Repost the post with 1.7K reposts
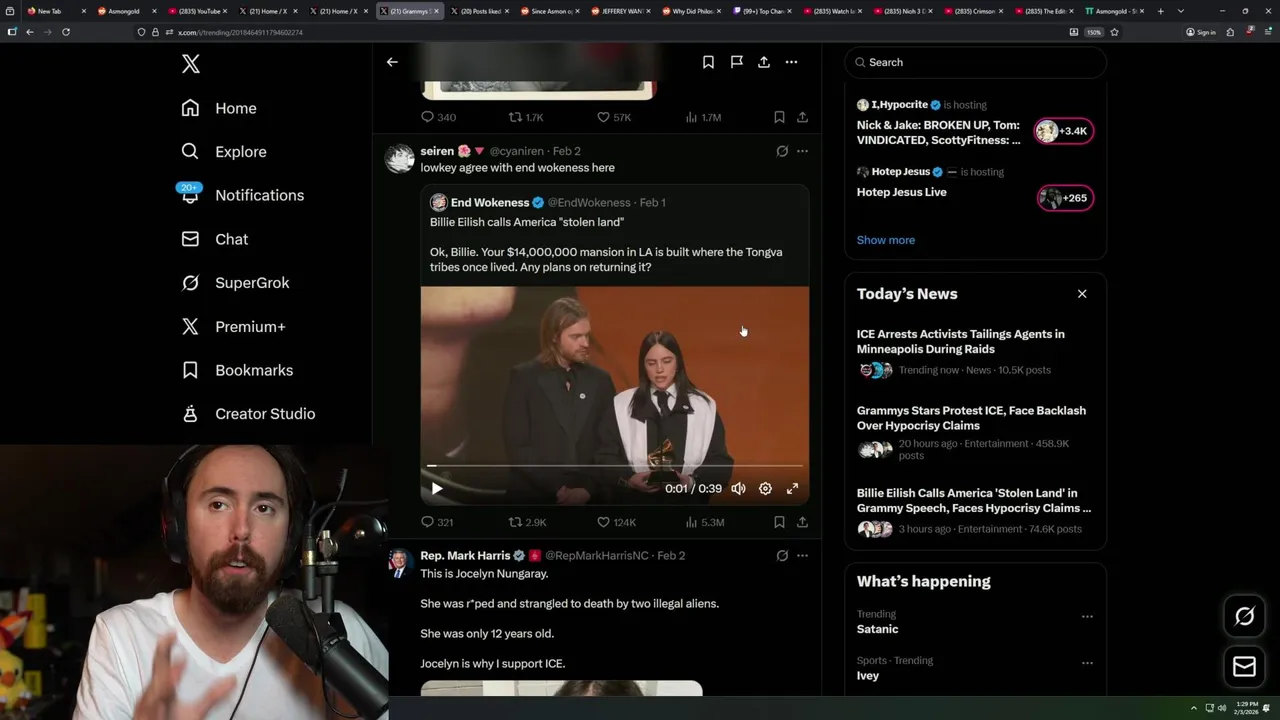The image size is (1280, 720). (x=526, y=117)
